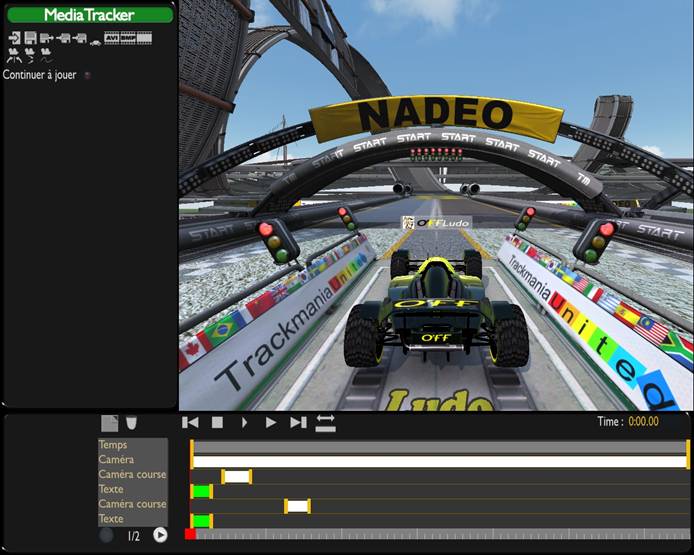Screen dimensions: 694x555
Task: Select the middle camera icon
Action: click(30, 56)
